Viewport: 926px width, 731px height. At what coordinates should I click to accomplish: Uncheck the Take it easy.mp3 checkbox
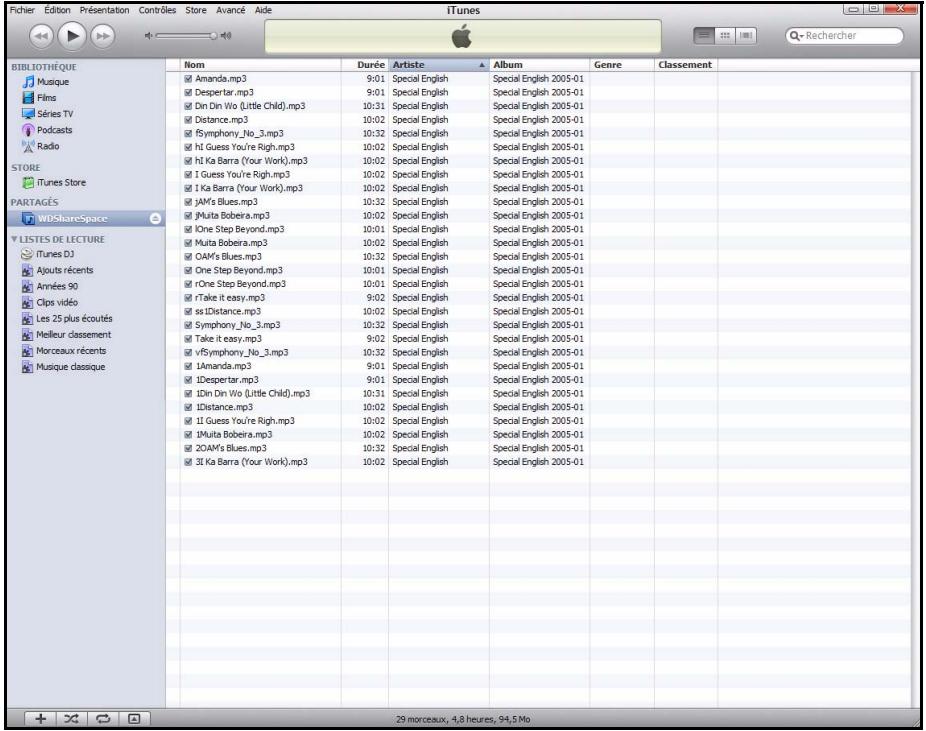click(188, 338)
